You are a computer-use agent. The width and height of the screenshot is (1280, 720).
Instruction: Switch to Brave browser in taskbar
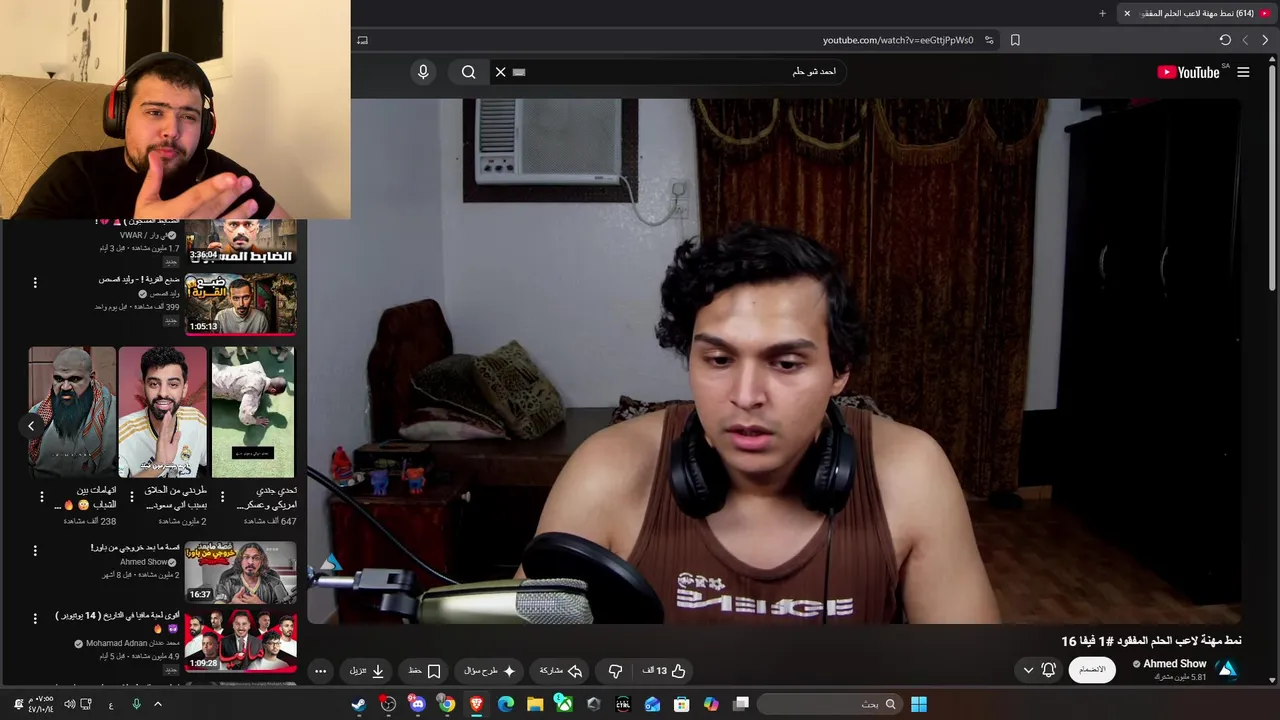click(476, 704)
